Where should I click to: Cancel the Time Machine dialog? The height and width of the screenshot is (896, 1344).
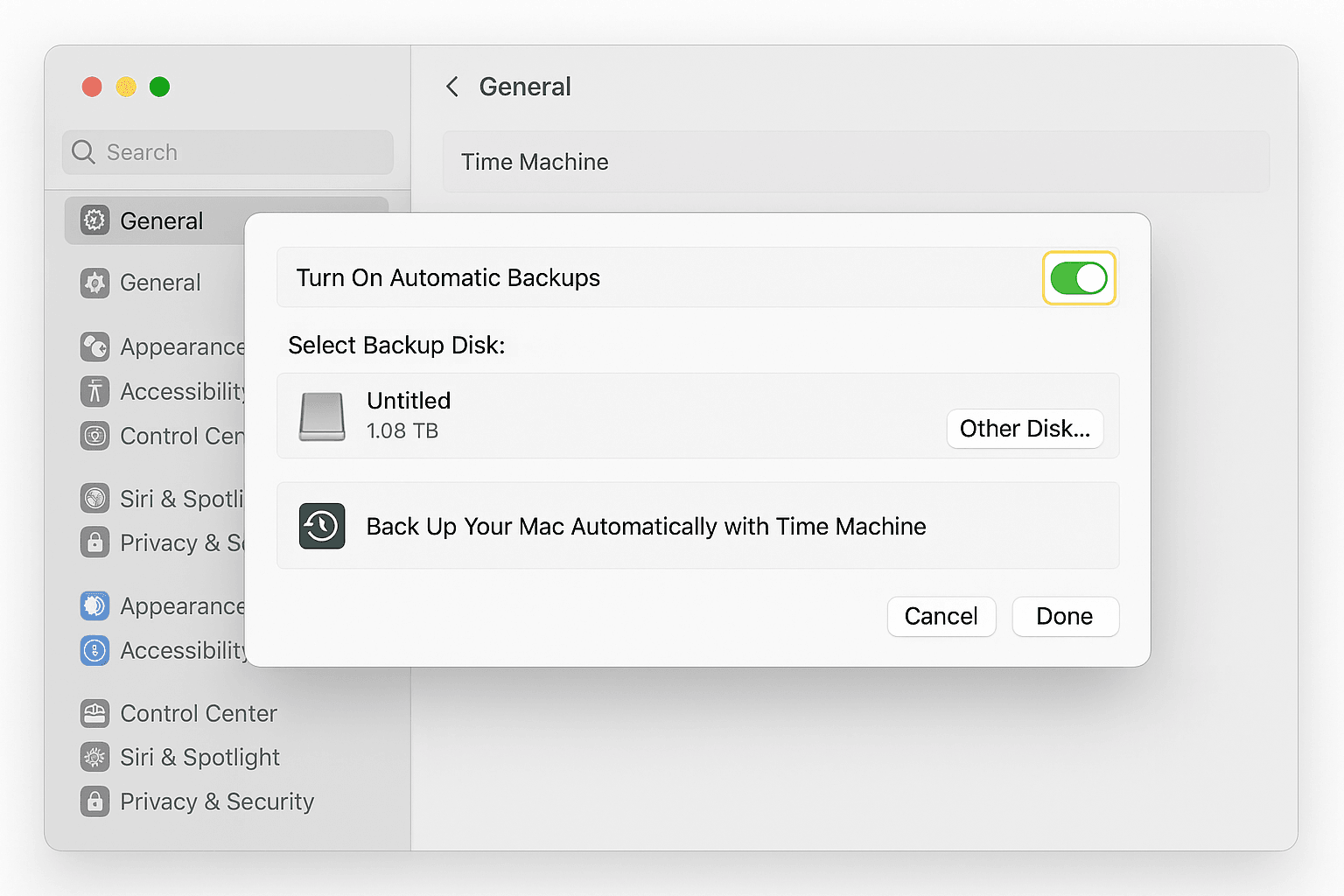[x=941, y=617]
